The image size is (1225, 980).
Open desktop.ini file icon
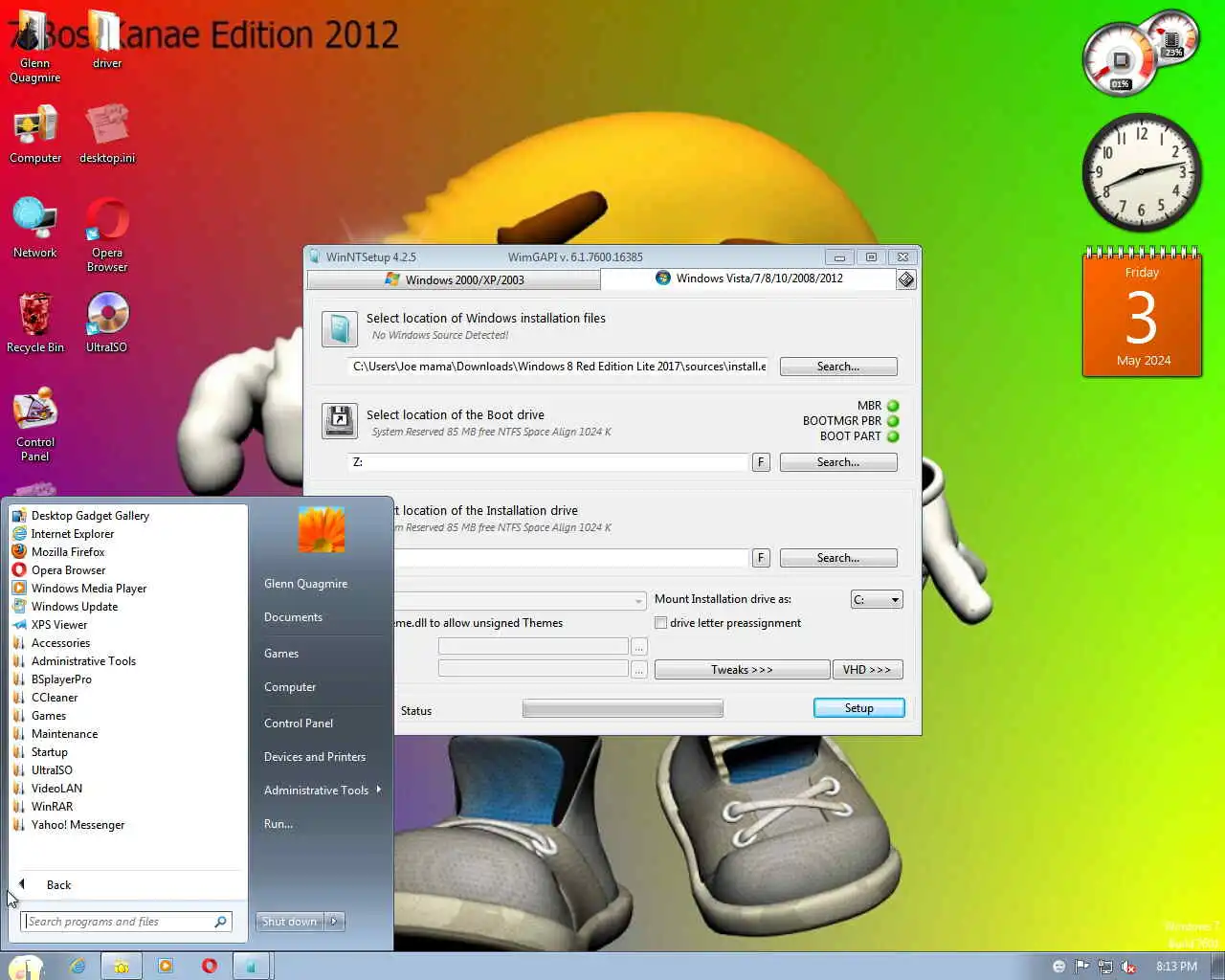107,134
